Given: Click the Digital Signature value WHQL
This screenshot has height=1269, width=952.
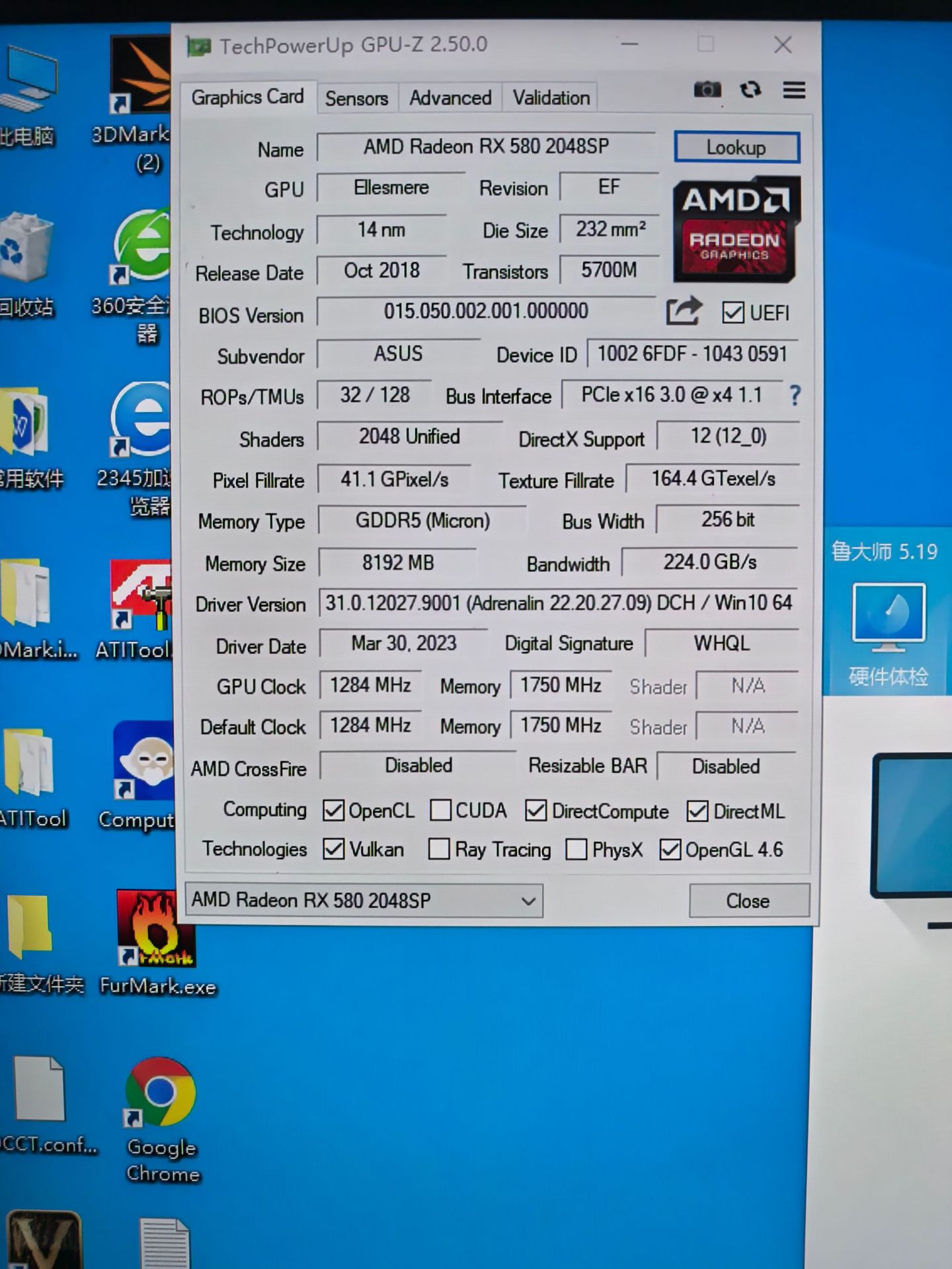Looking at the screenshot, I should (721, 643).
